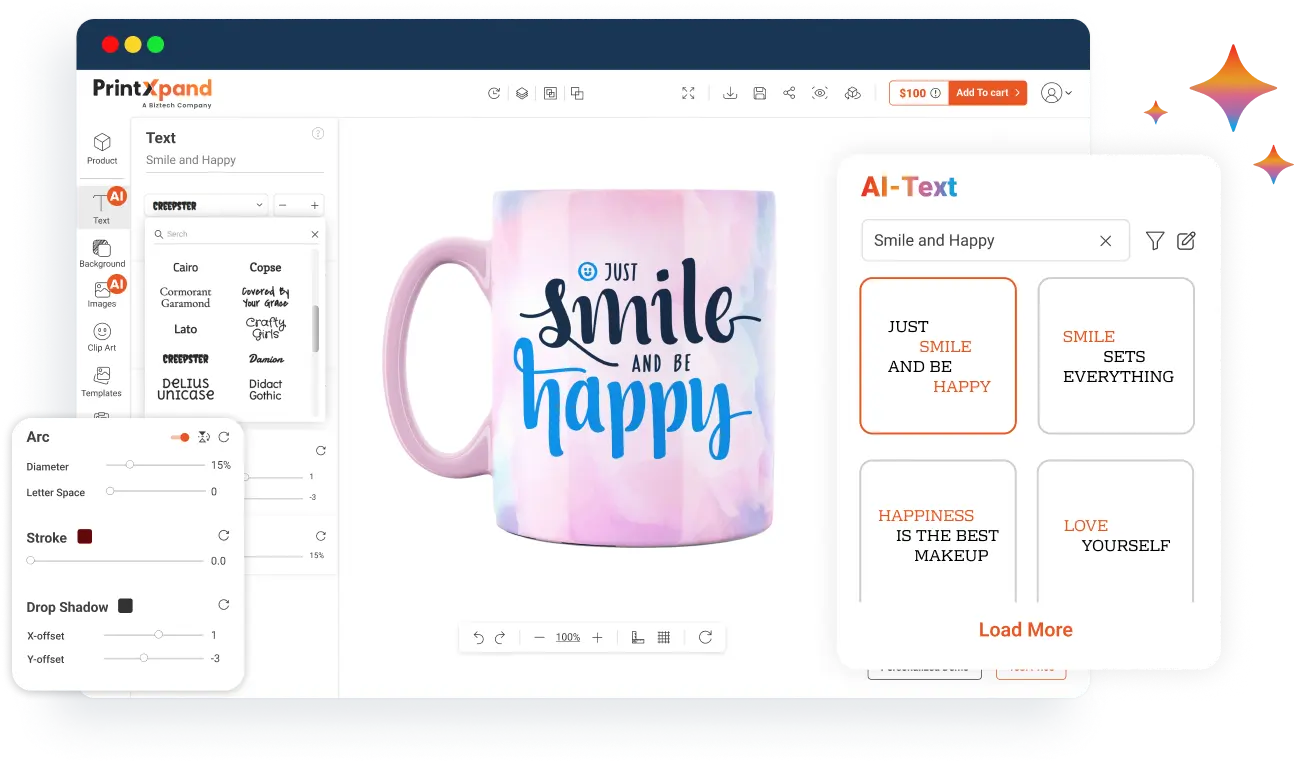The width and height of the screenshot is (1294, 762).
Task: Choose the Copse font
Action: pos(266,268)
